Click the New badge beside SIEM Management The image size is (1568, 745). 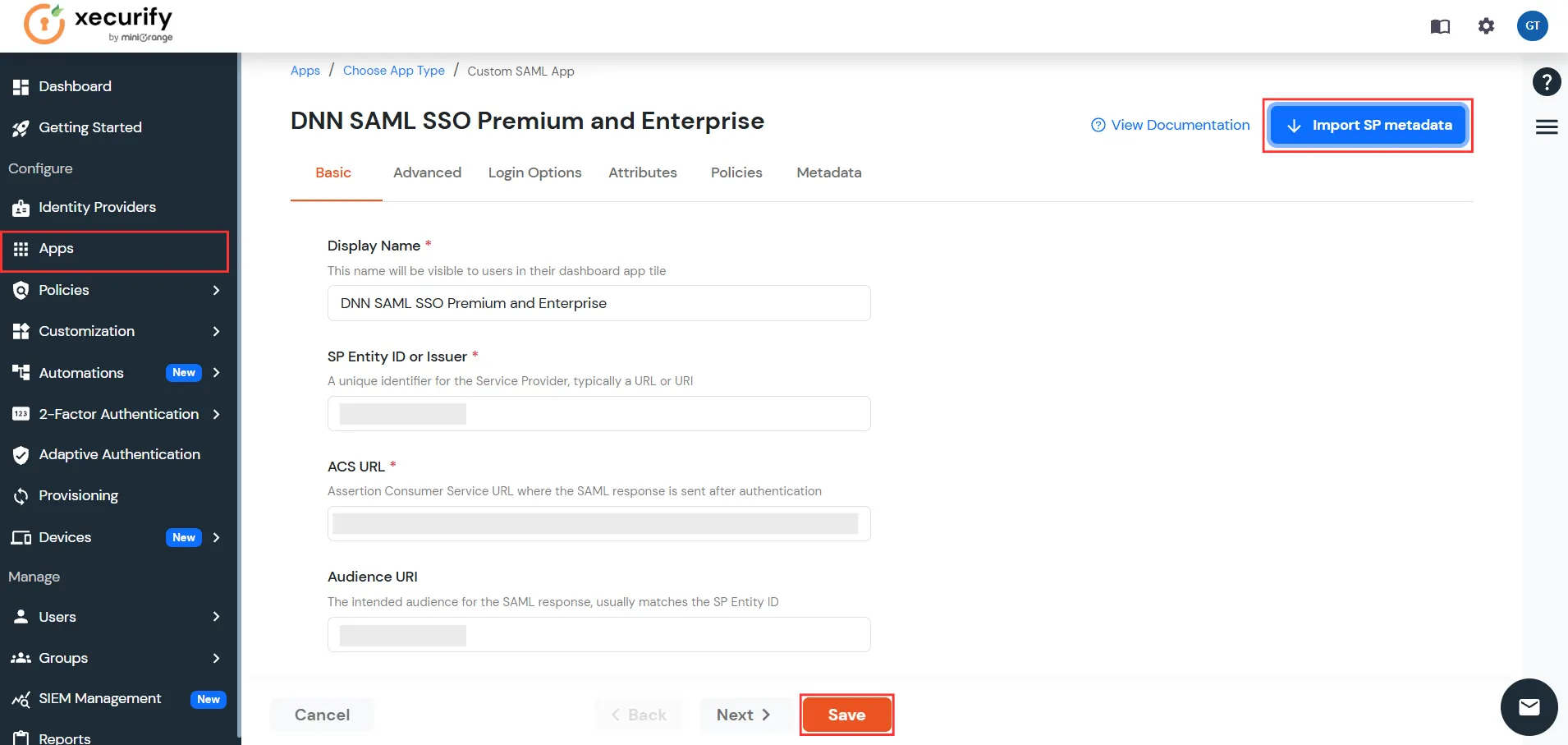(209, 699)
